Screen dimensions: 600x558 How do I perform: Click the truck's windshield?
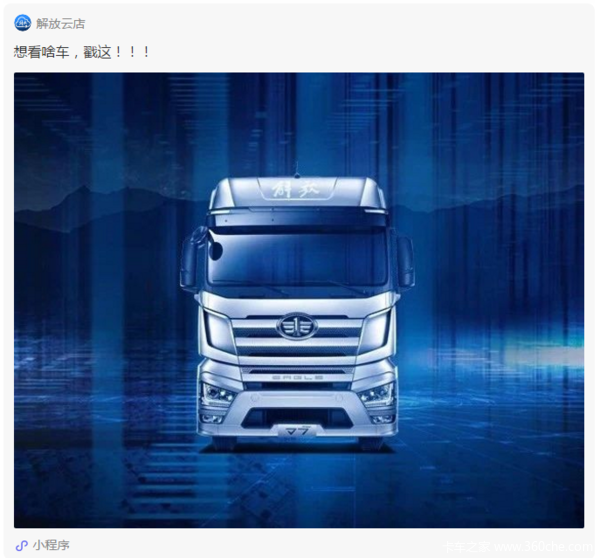[298, 259]
